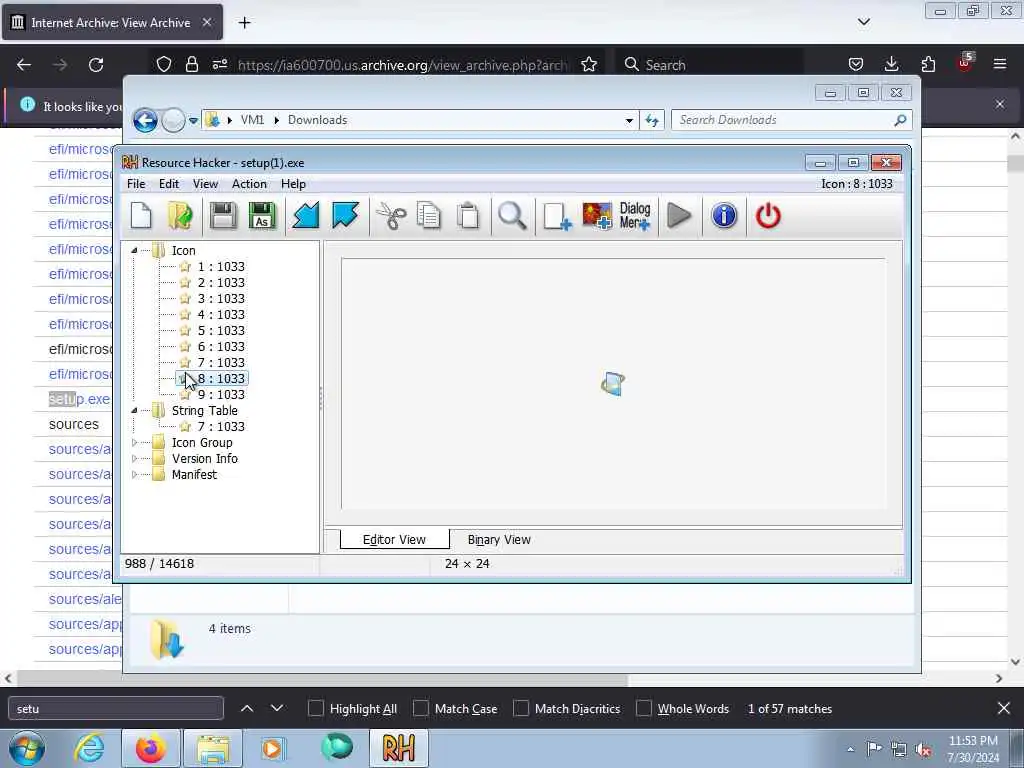Open a new Firefox tab

(244, 23)
